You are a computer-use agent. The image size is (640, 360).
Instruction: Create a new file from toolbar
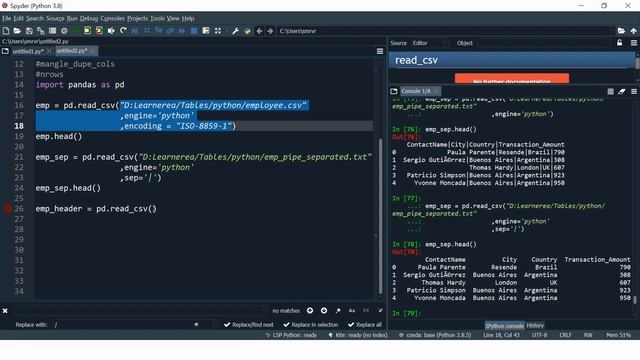coord(6,31)
